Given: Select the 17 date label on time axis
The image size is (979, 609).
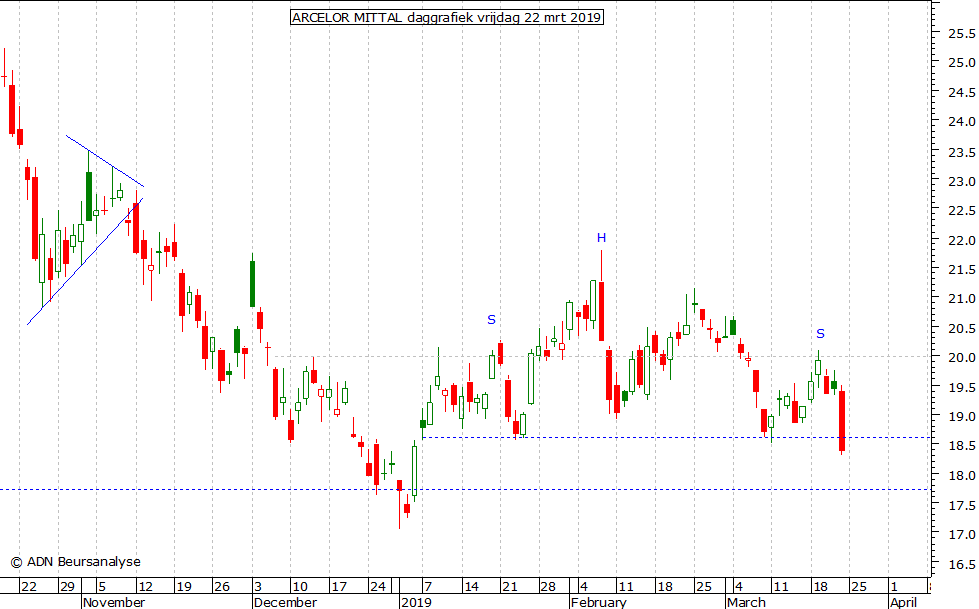Looking at the screenshot, I should [x=338, y=587].
